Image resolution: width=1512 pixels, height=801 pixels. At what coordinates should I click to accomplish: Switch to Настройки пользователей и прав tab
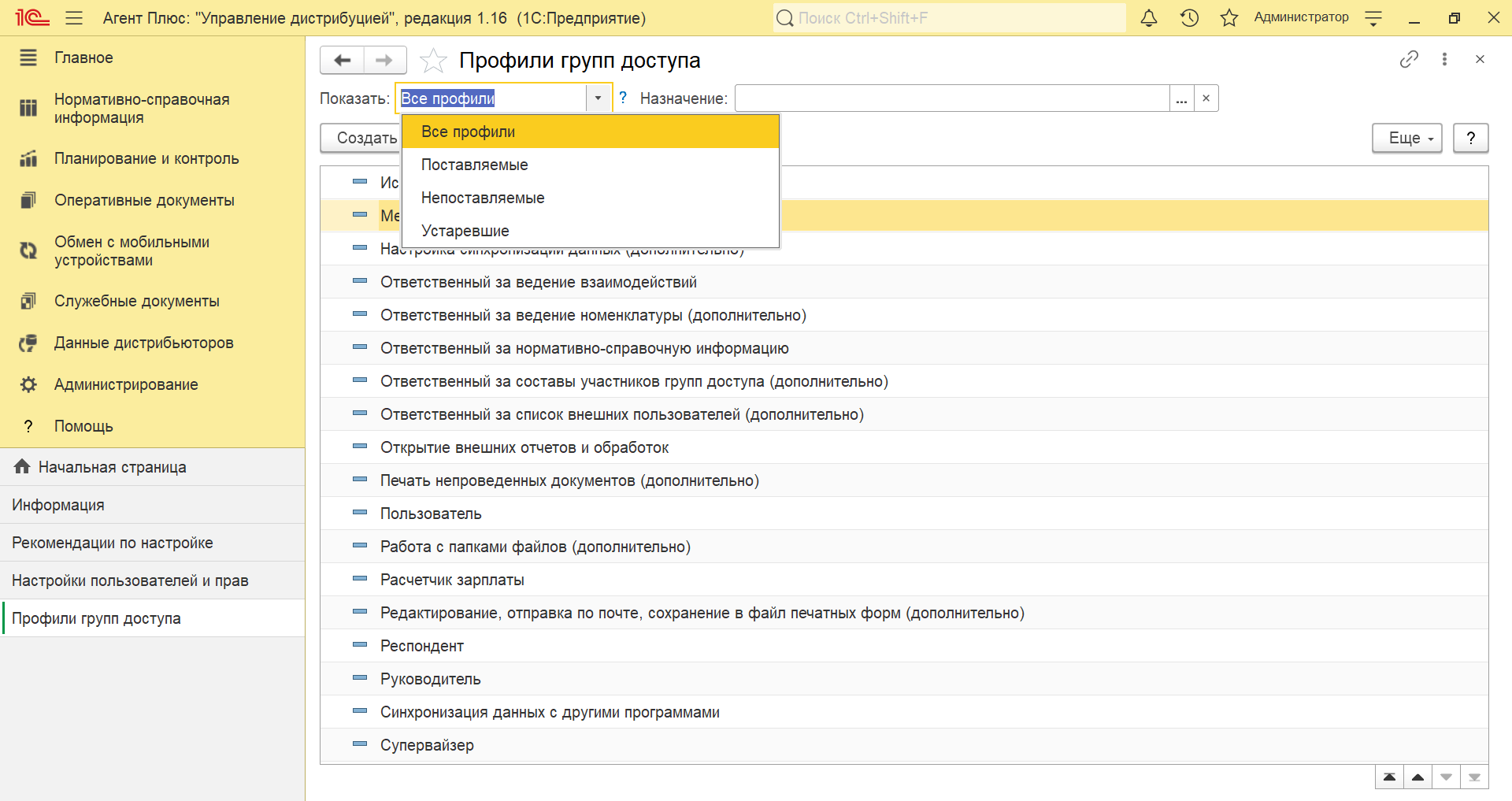(x=152, y=580)
